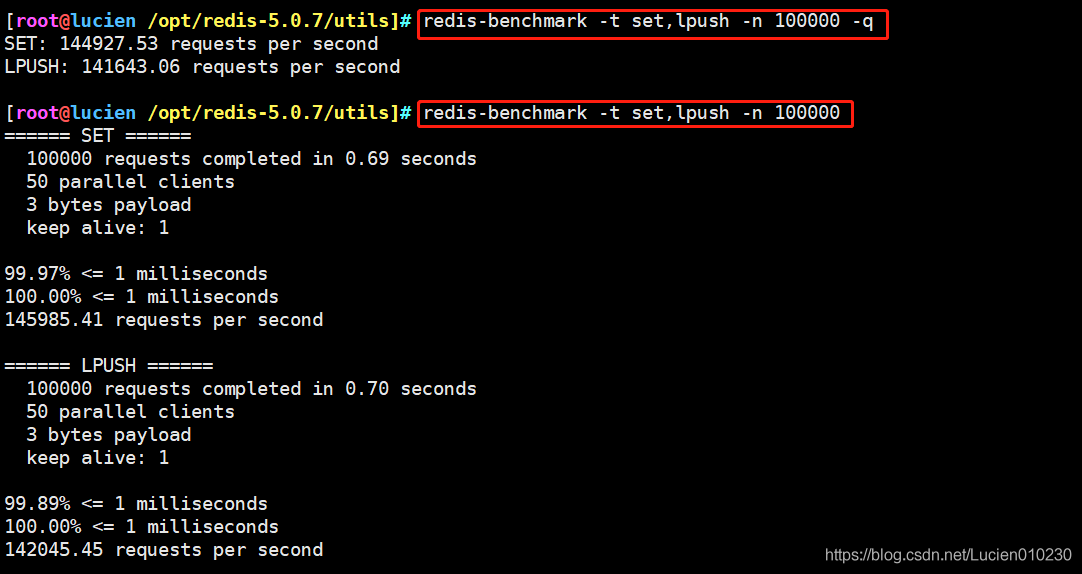Image resolution: width=1082 pixels, height=574 pixels.
Task: Click the command ending with -q
Action: click(649, 21)
